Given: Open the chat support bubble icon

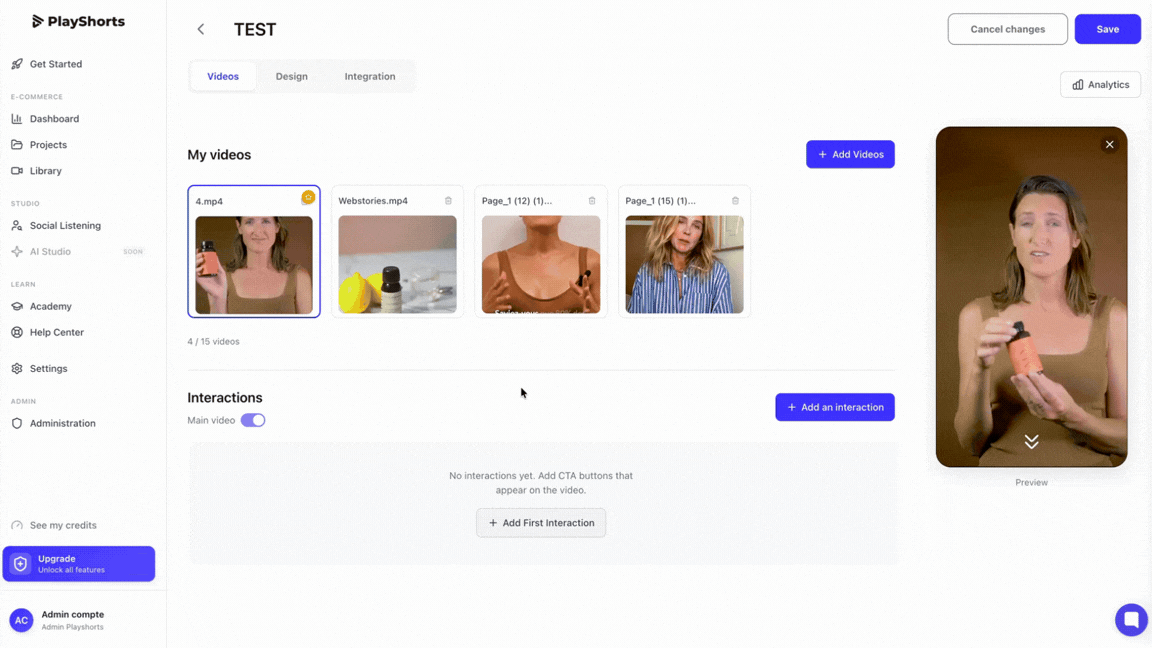Looking at the screenshot, I should coord(1131,619).
